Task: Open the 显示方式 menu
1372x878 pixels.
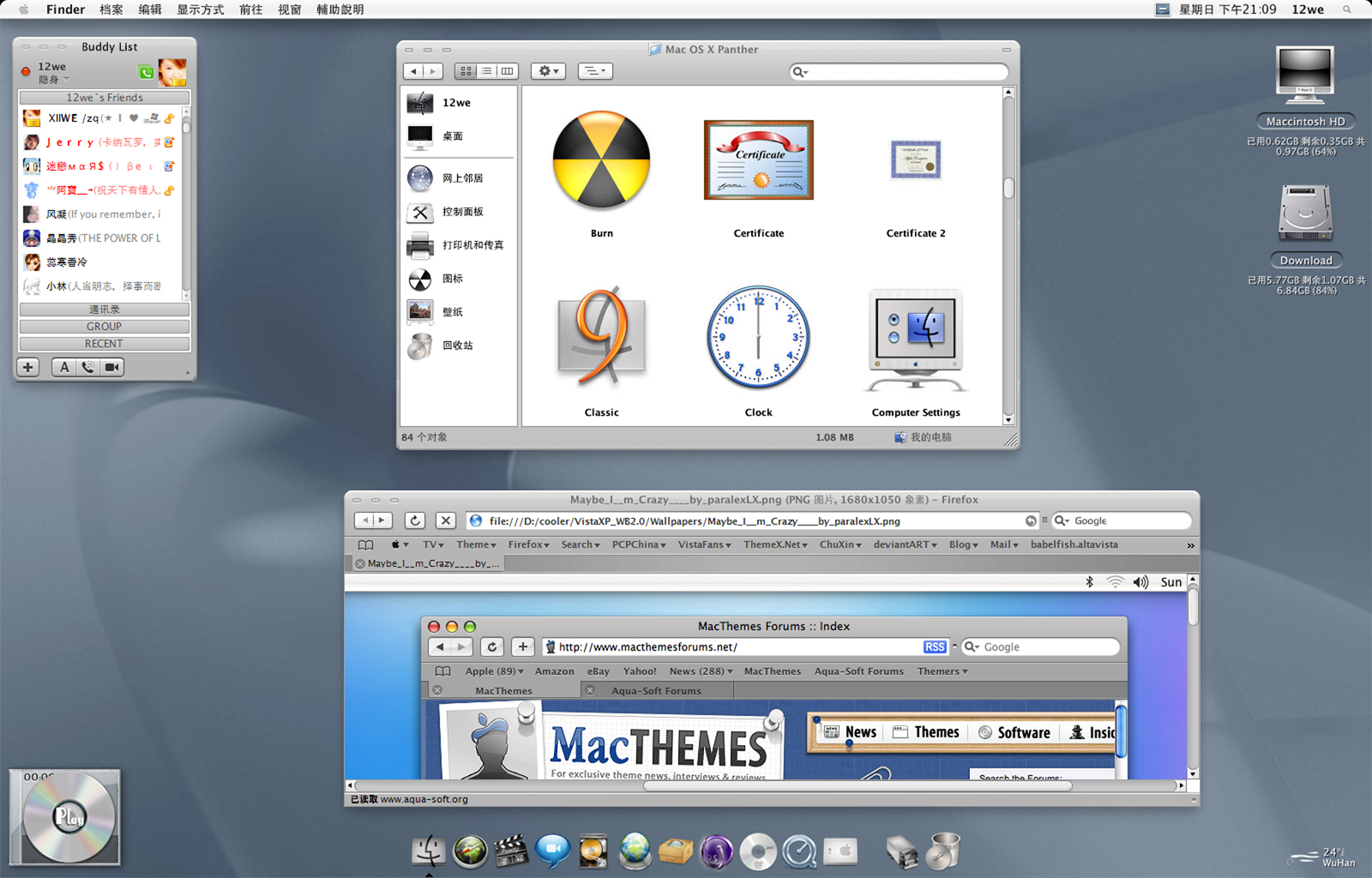Action: (x=200, y=9)
